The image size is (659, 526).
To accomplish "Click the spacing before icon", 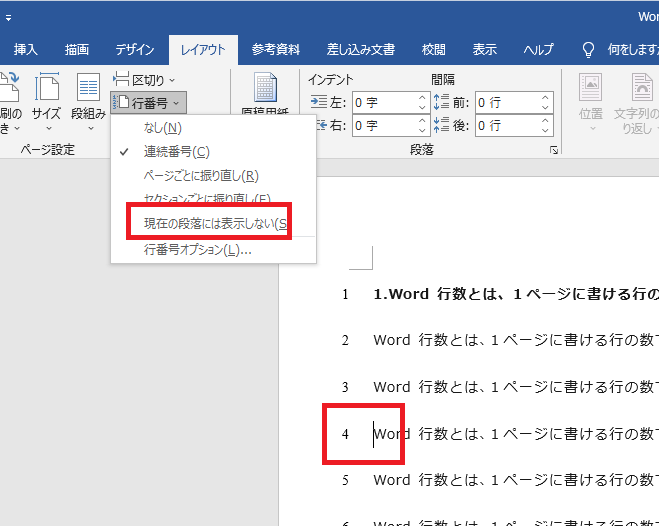I will (441, 102).
